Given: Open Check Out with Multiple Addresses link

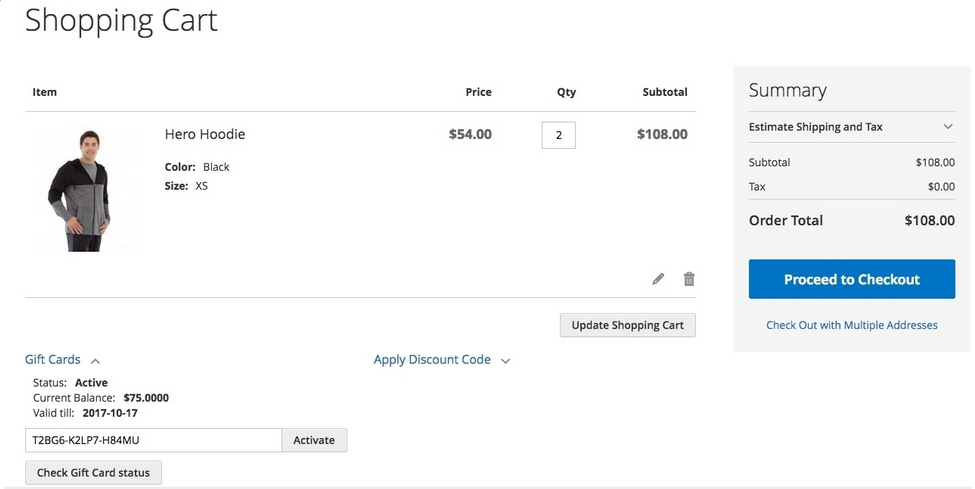Looking at the screenshot, I should tap(852, 325).
